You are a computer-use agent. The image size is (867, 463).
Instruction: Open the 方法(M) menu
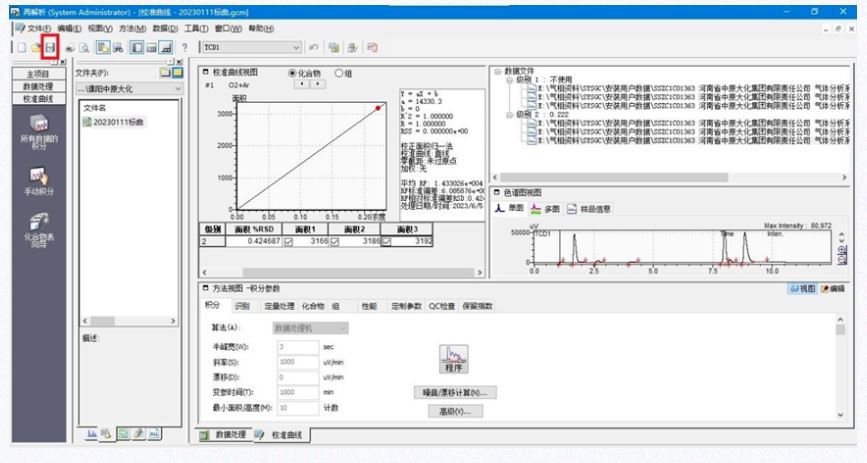[x=135, y=28]
